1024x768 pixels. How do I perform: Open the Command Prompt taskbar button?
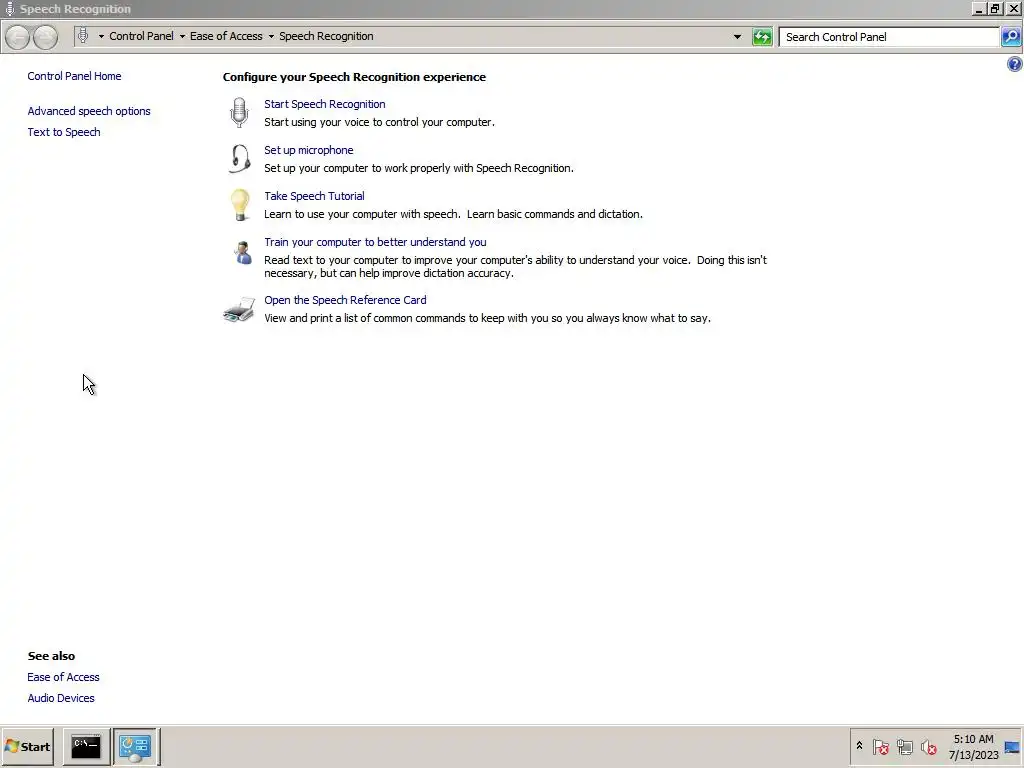click(86, 746)
